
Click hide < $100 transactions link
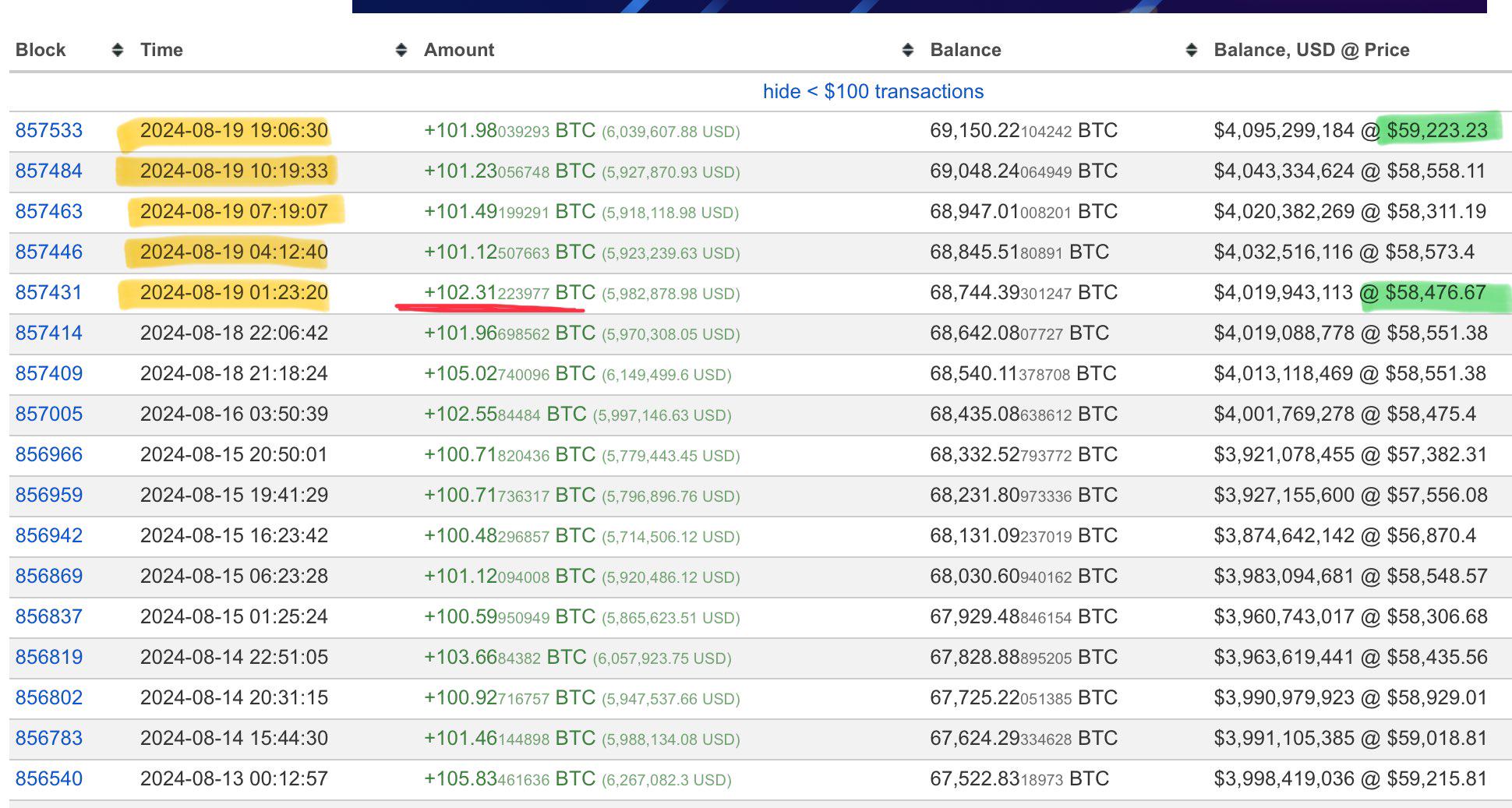(873, 91)
